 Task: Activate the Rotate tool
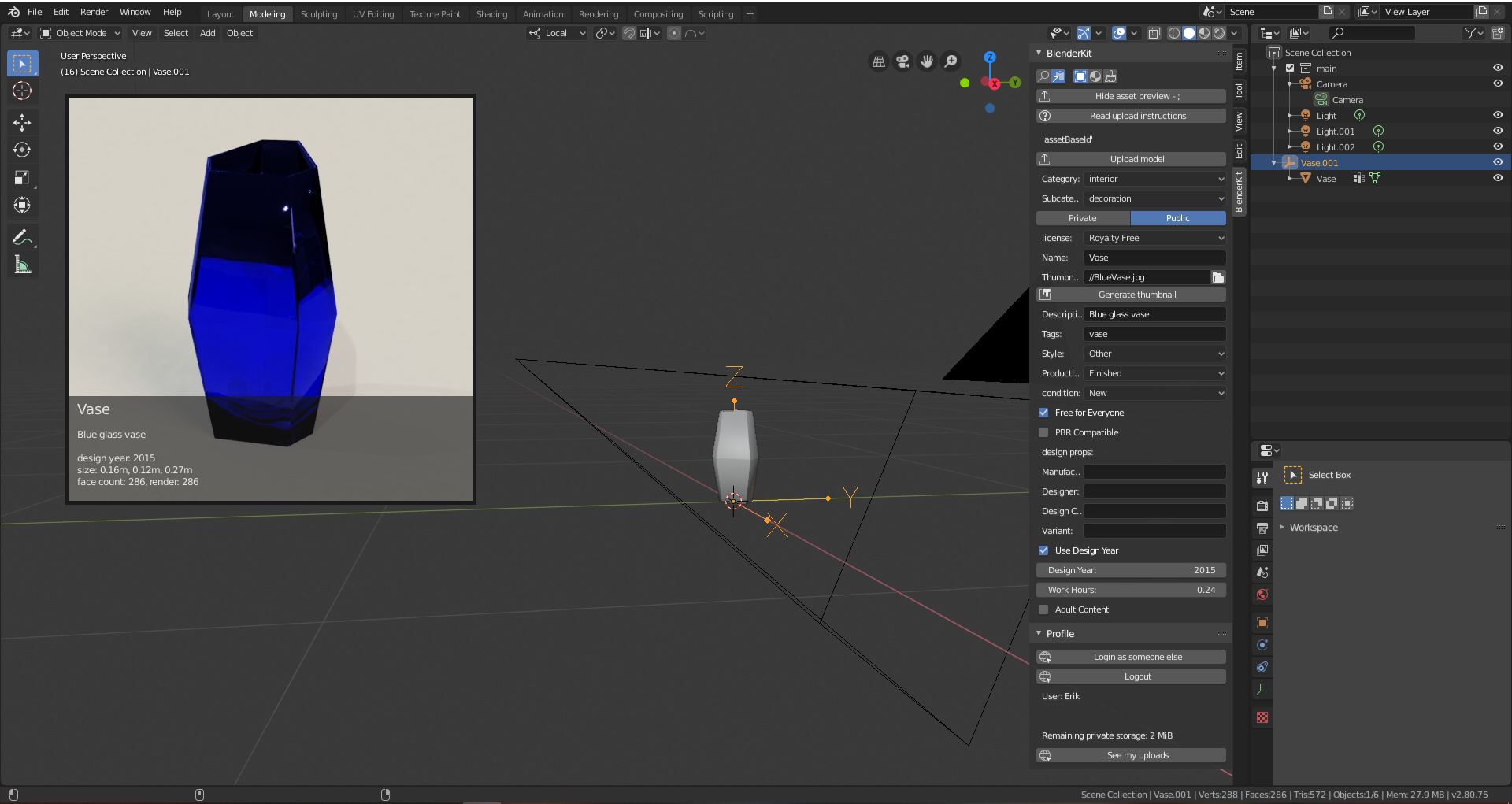(22, 150)
